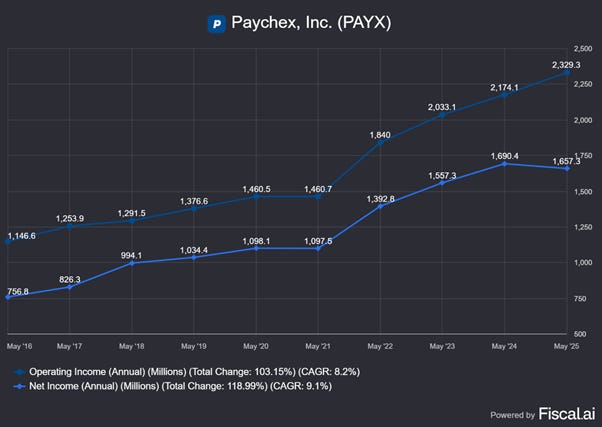602x427 pixels.
Task: Click the 1,460.5 operating income data label
Action: (x=256, y=189)
